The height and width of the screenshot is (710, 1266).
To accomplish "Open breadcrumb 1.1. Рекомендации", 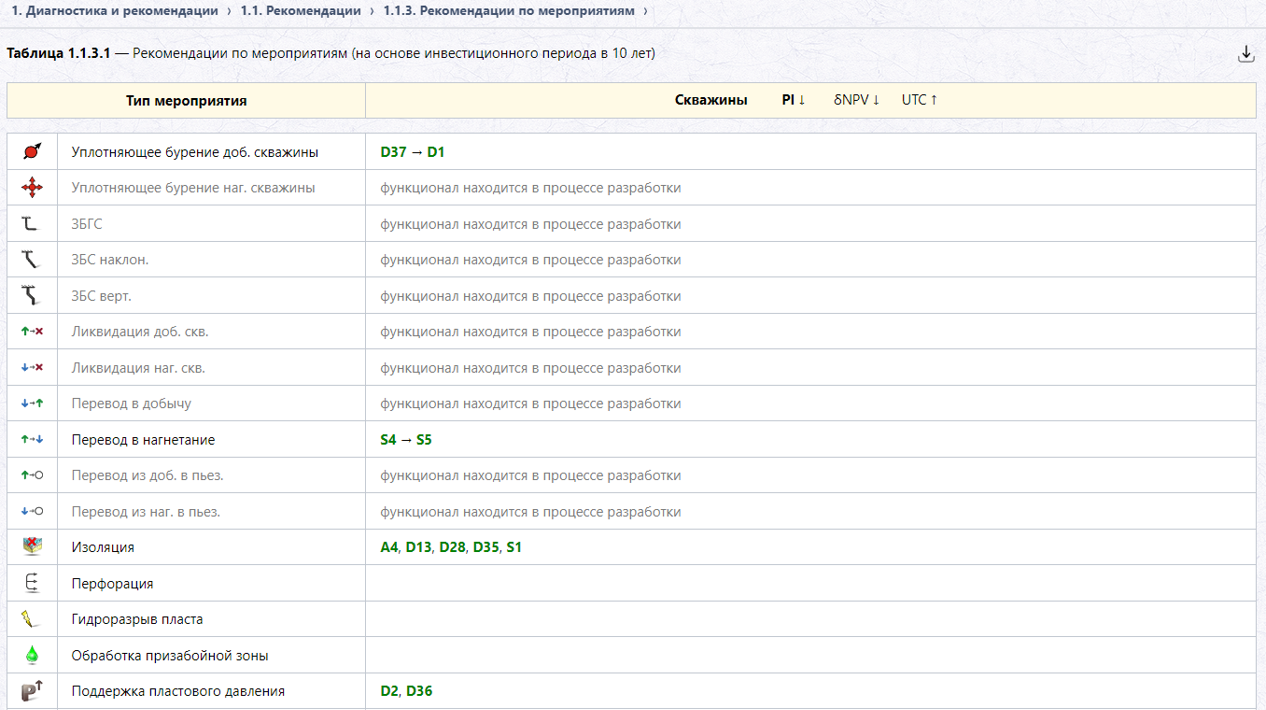I will pyautogui.click(x=301, y=11).
